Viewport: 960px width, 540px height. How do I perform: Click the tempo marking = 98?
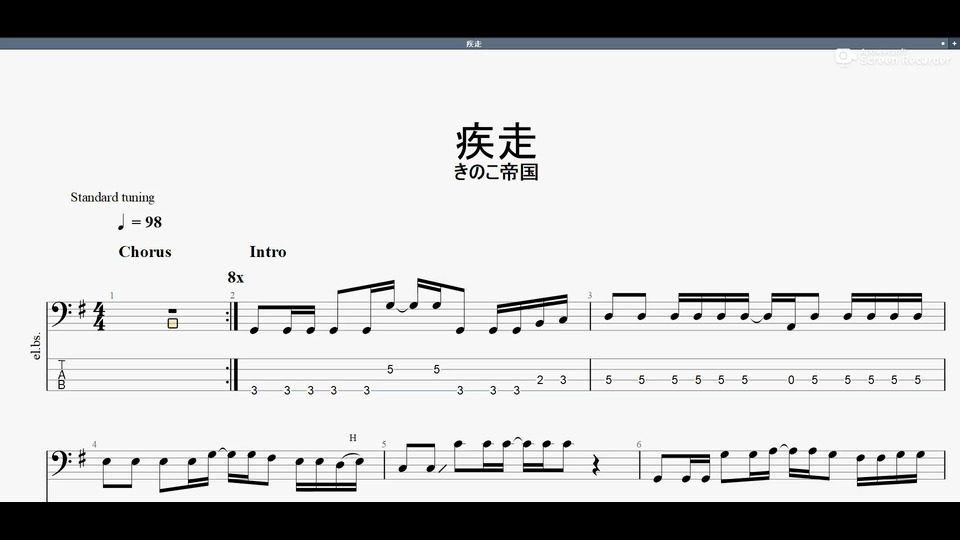(x=140, y=222)
